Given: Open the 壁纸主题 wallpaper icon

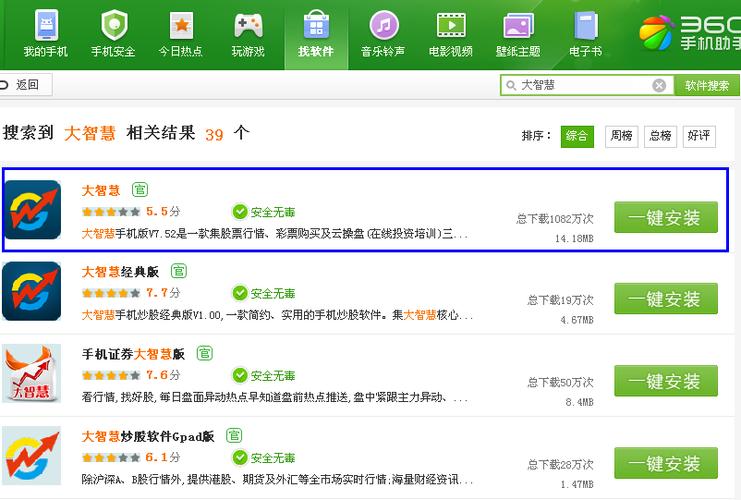Looking at the screenshot, I should [517, 26].
